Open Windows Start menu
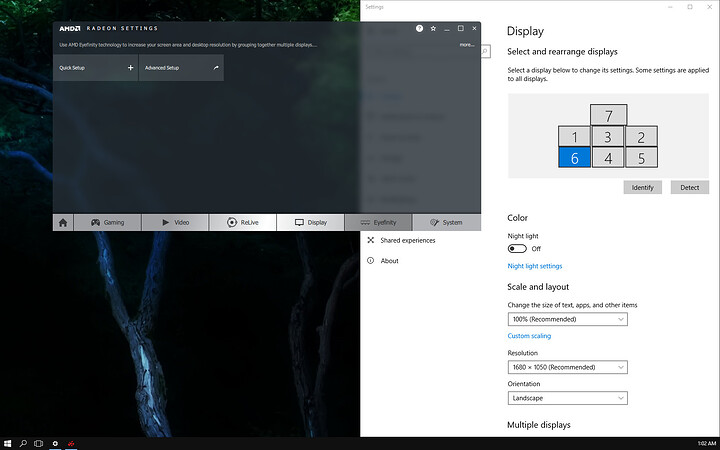720x450 pixels. point(8,444)
